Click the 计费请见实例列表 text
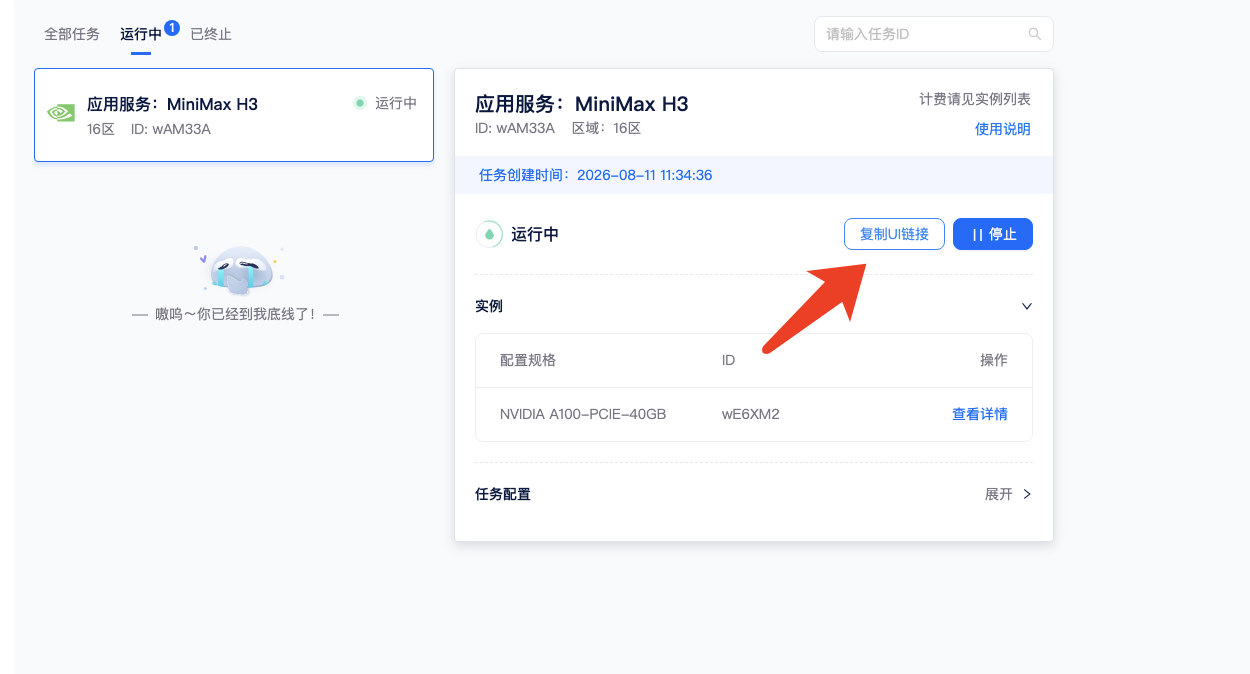Image resolution: width=1250 pixels, height=674 pixels. click(x=975, y=99)
